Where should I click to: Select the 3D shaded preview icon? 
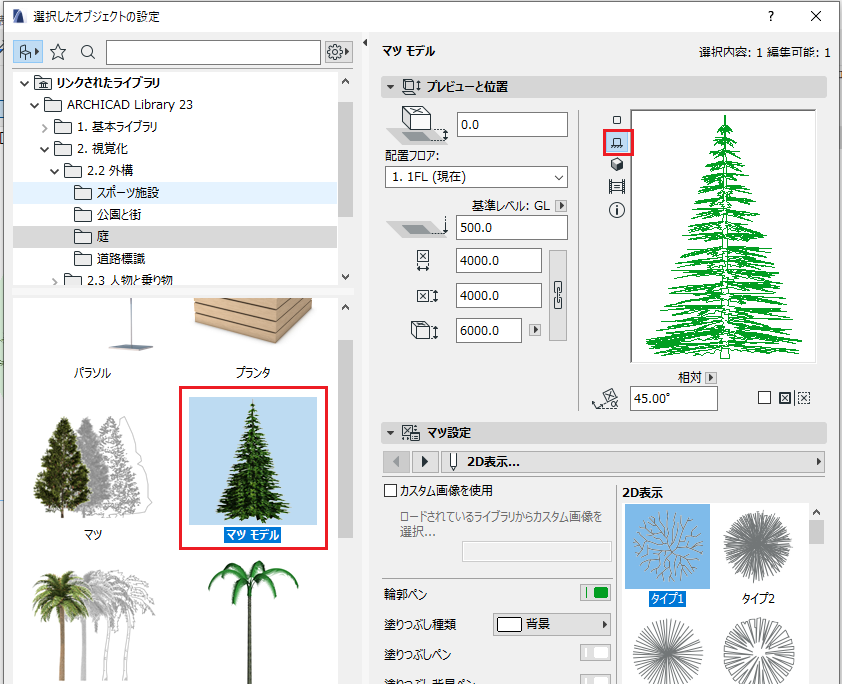[x=617, y=164]
